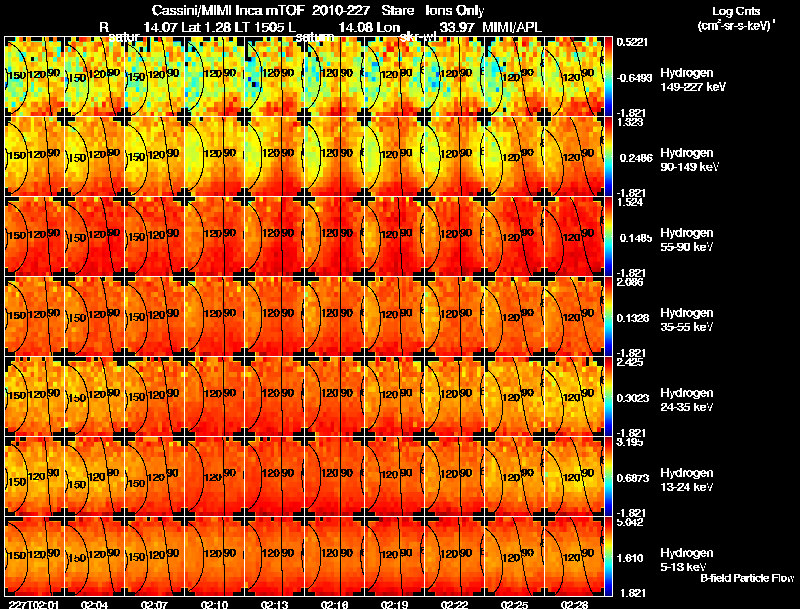Viewport: 800px width, 609px height.
Task: Open the 90-149 keV image above 02:13
Action: [274, 157]
